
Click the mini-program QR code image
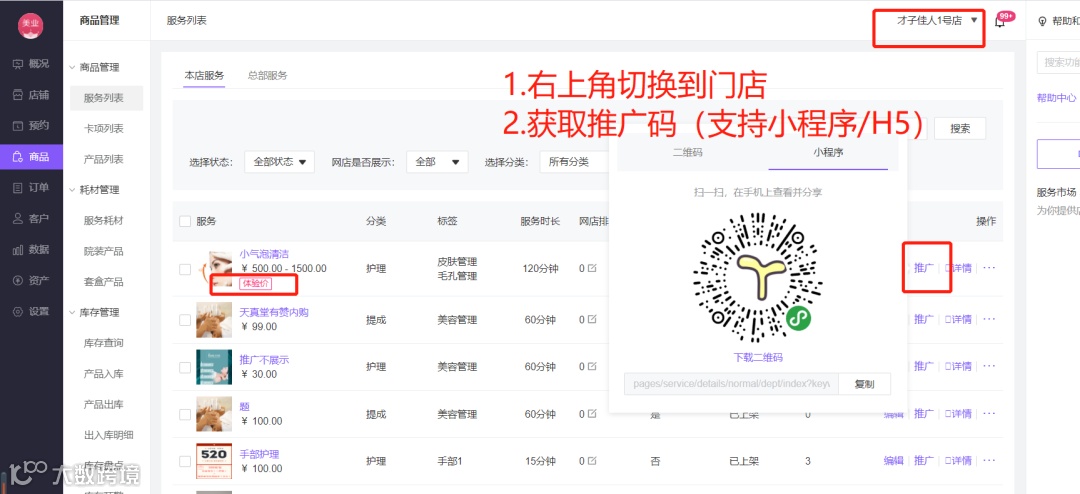click(757, 278)
